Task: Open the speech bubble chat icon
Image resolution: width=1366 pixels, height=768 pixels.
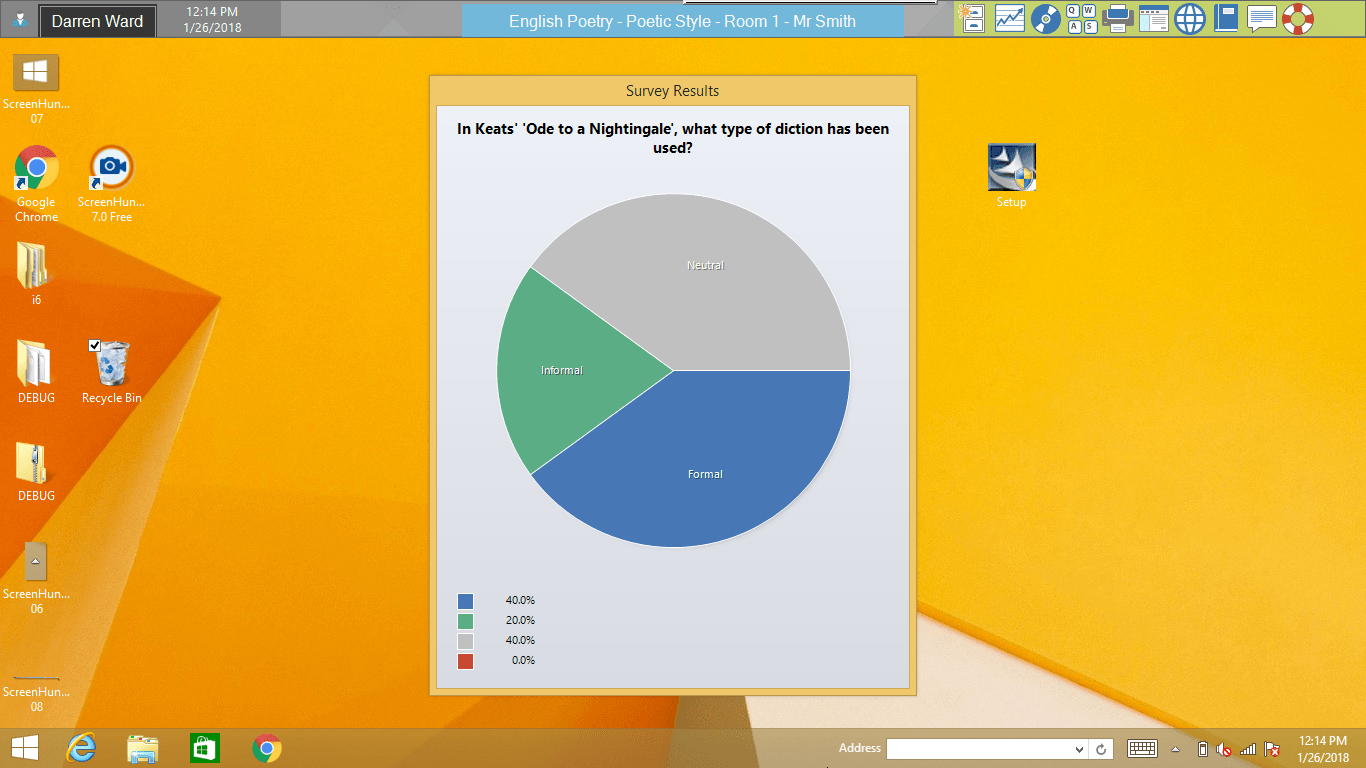Action: point(1262,18)
